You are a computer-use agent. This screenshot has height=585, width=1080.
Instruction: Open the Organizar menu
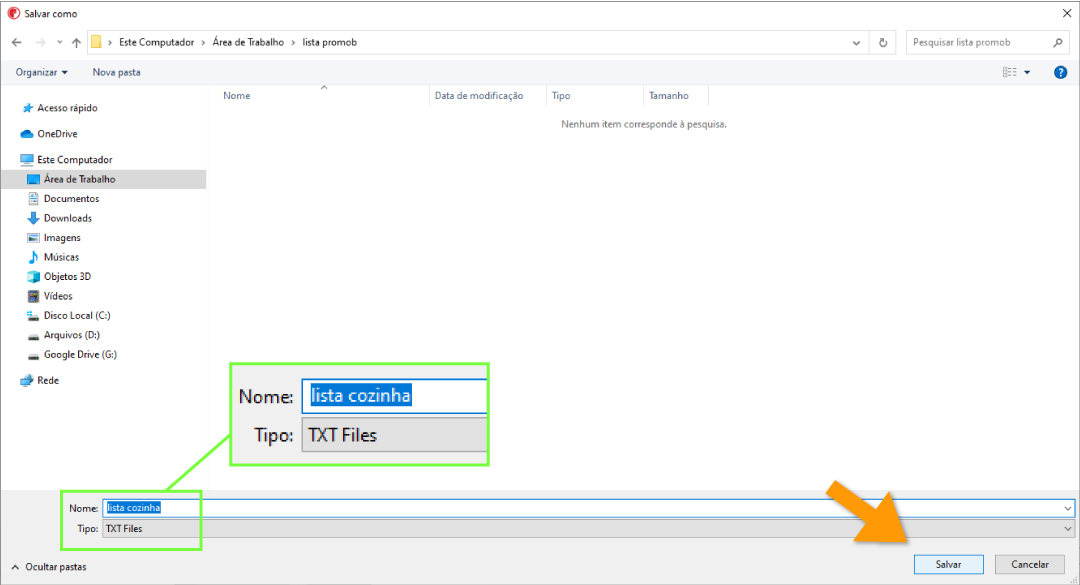point(41,72)
